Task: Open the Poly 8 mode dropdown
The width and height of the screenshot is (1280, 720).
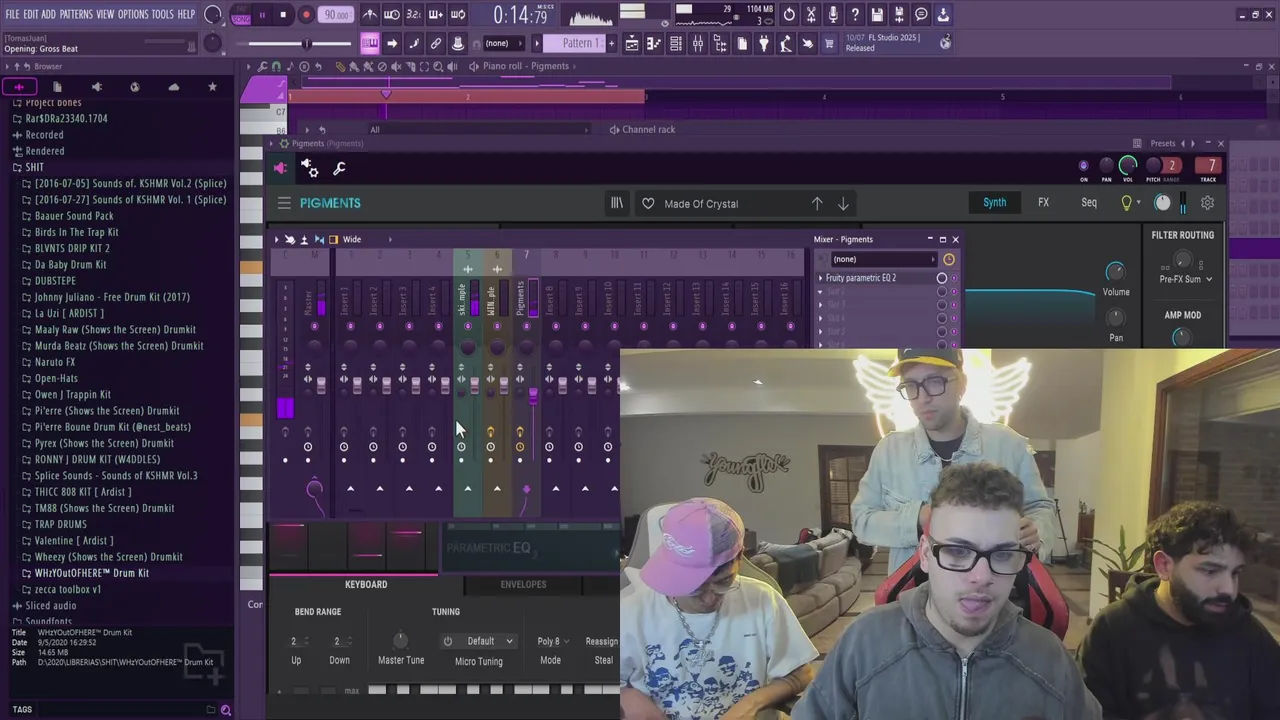Action: point(551,641)
